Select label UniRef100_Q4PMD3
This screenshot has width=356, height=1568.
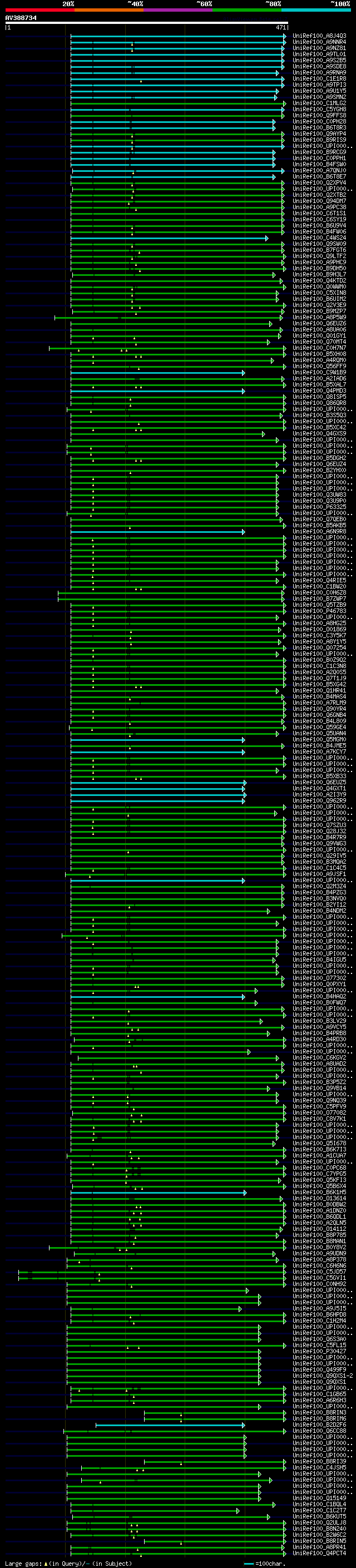coord(319,391)
